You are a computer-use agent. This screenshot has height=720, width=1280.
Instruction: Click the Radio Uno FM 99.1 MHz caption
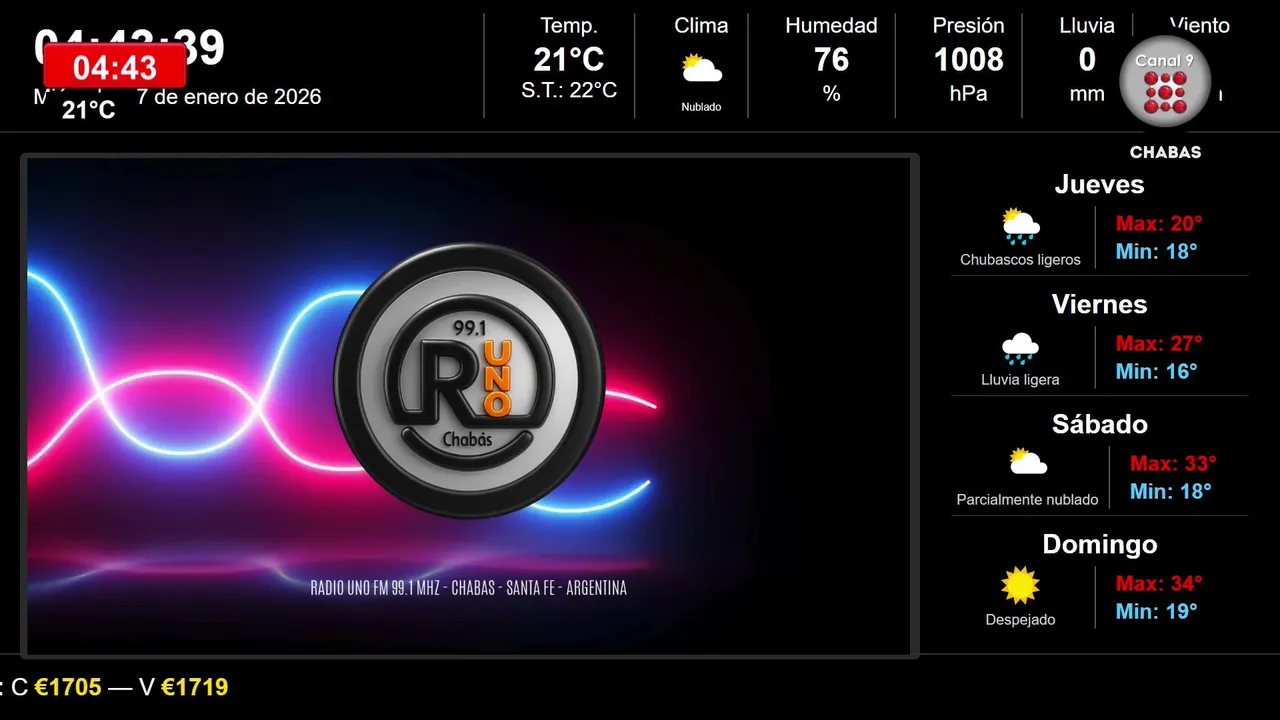click(469, 588)
